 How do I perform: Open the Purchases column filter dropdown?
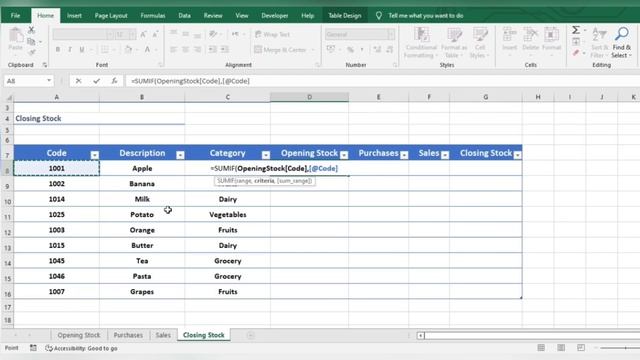click(404, 155)
